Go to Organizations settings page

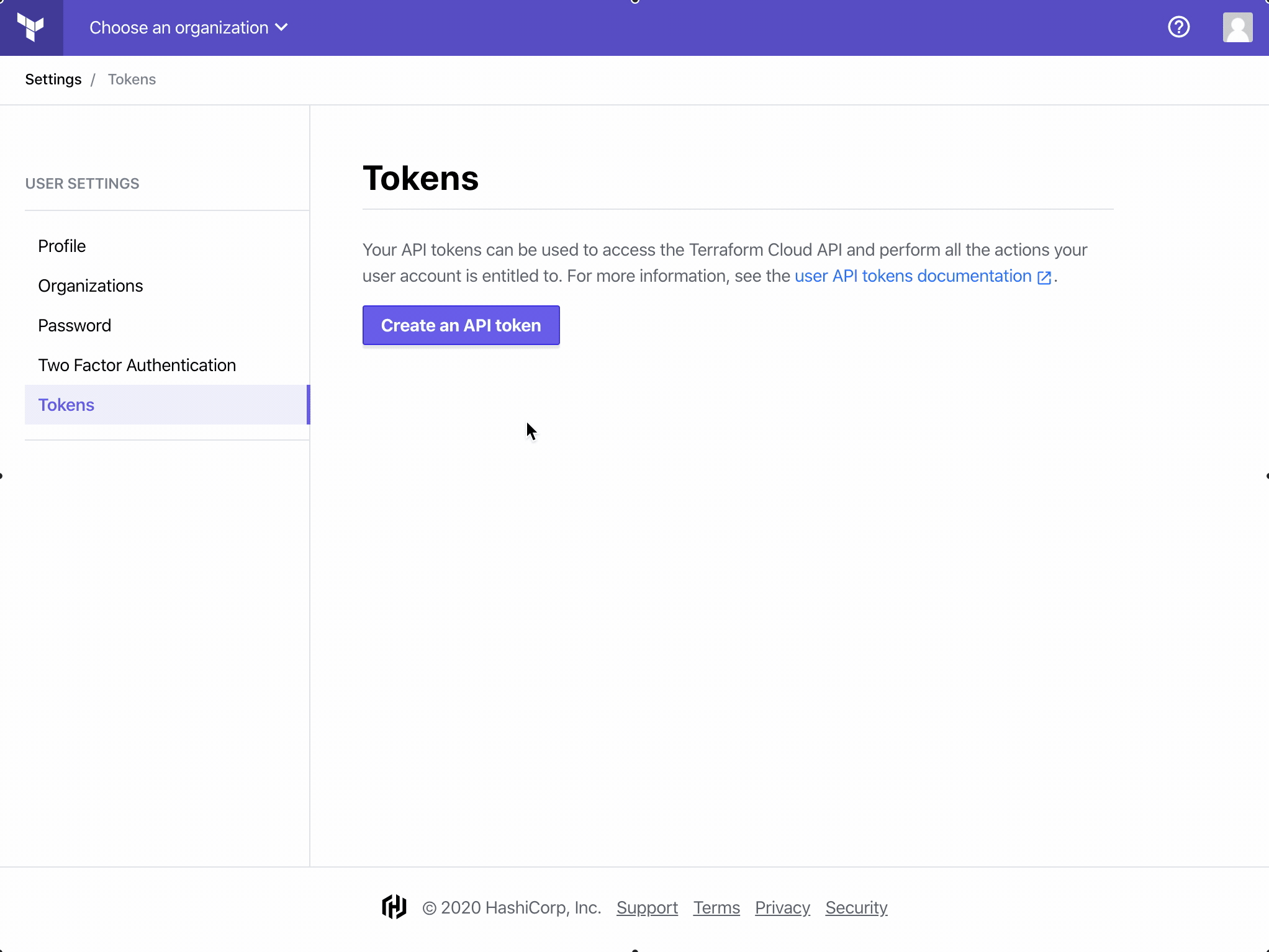91,285
